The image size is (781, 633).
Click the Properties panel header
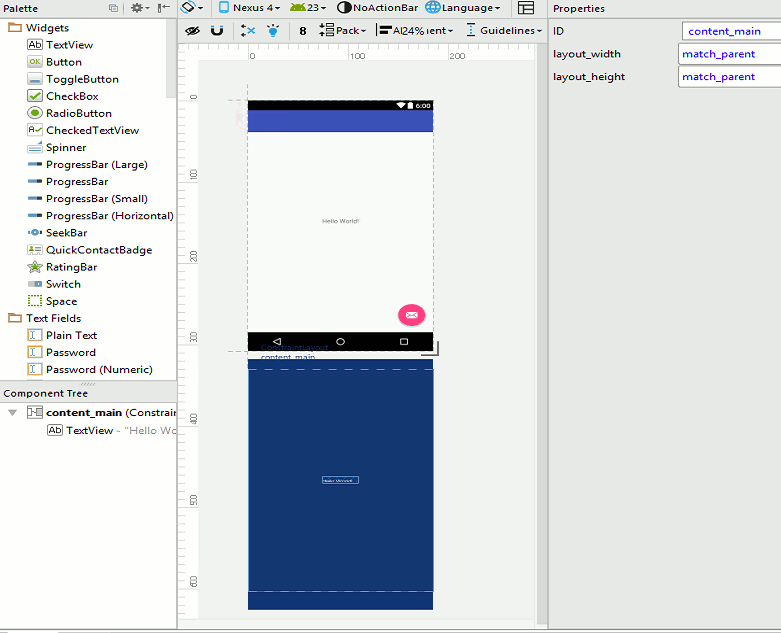[x=579, y=8]
